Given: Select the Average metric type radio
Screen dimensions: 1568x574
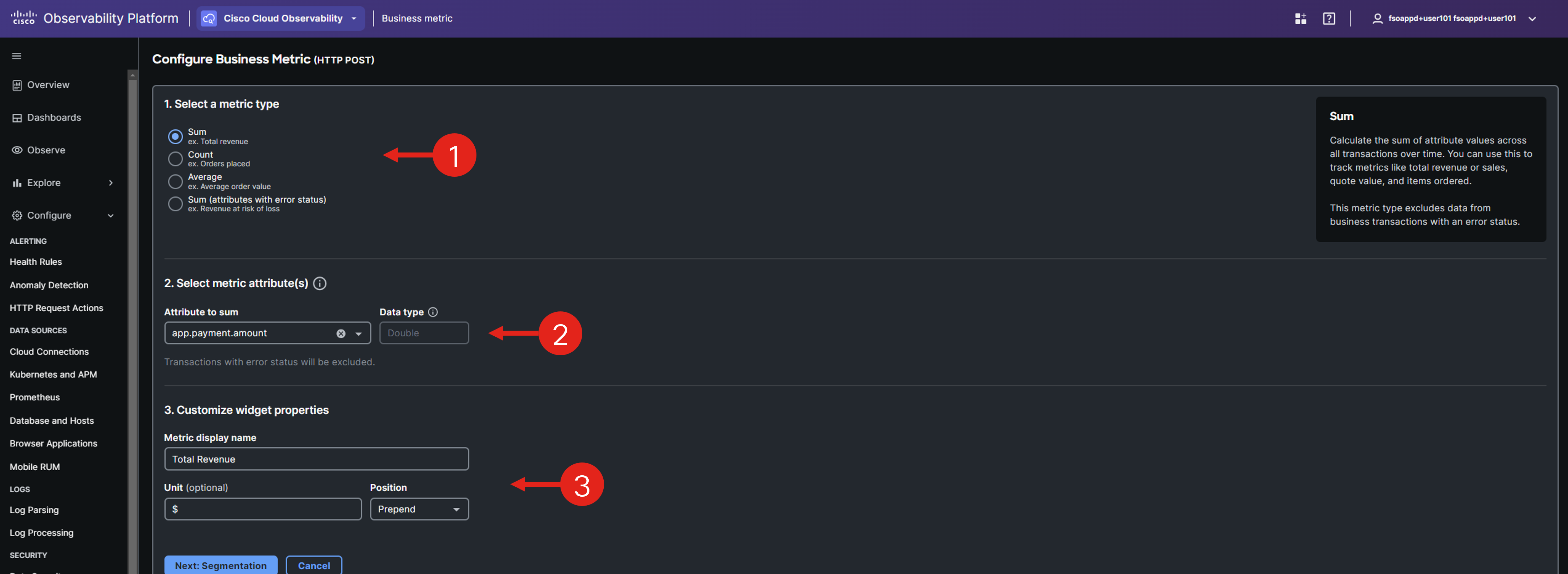Looking at the screenshot, I should 175,182.
